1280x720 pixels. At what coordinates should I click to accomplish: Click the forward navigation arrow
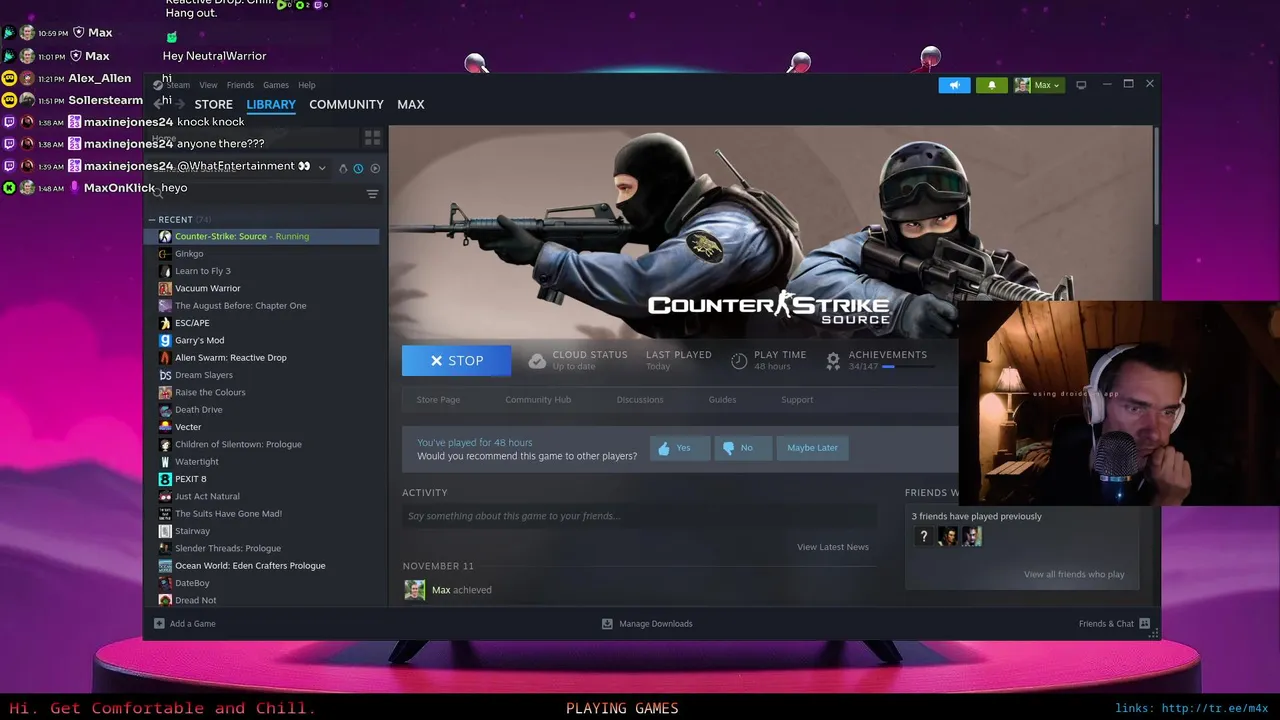pyautogui.click(x=179, y=103)
